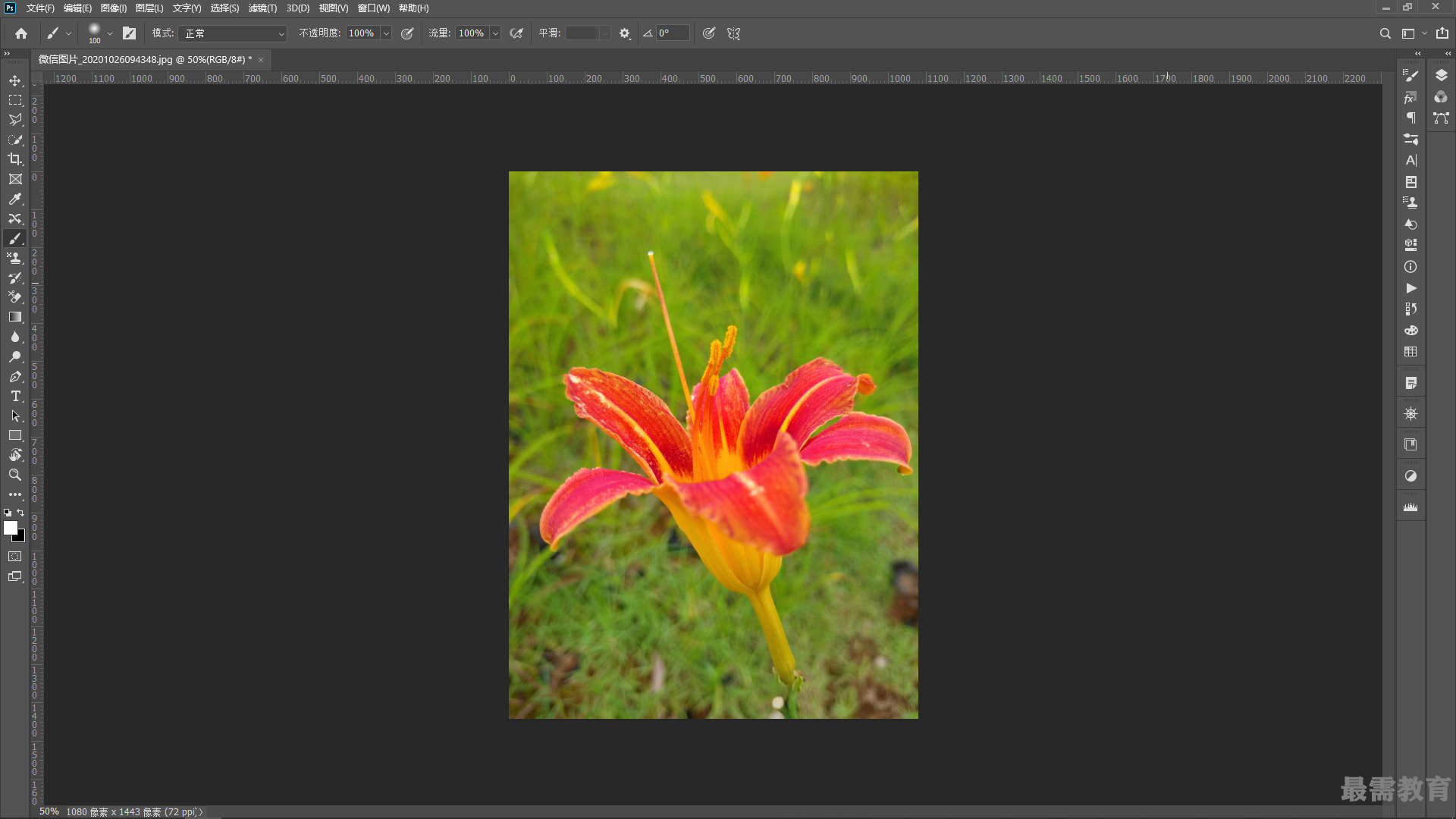Expand status bar info arrow
This screenshot has height=819, width=1456.
tap(201, 811)
